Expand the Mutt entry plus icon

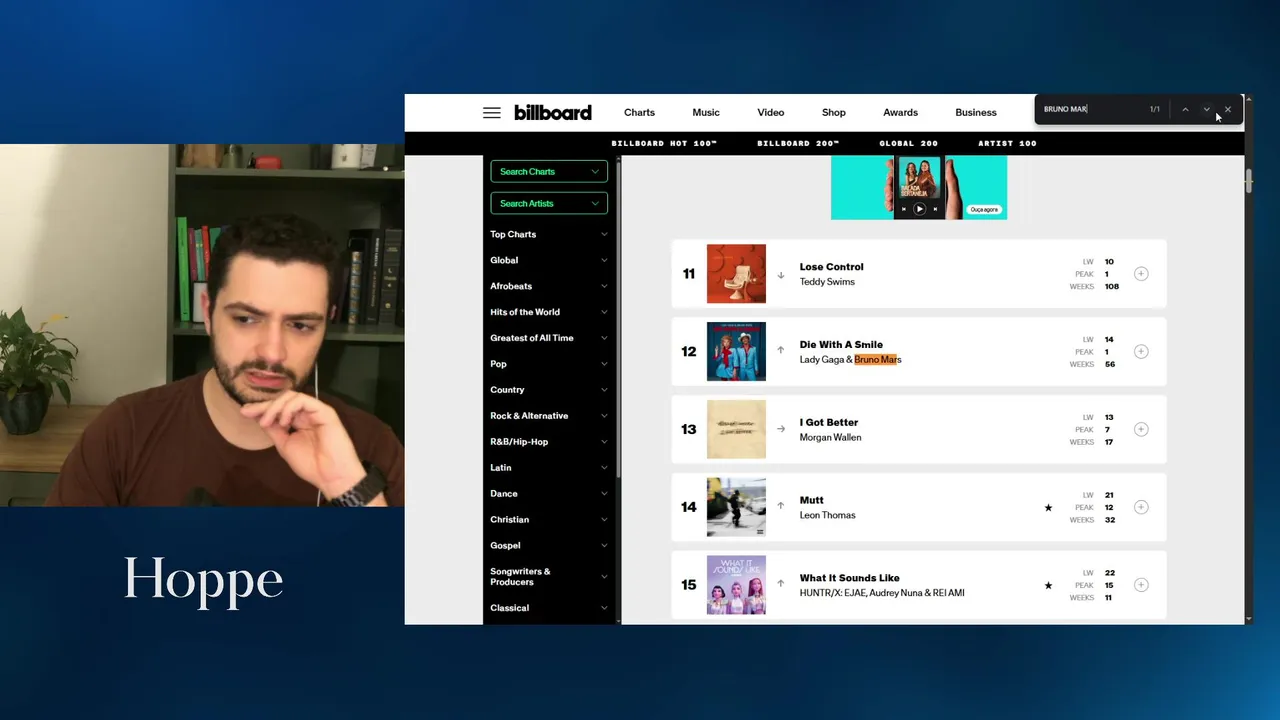(1141, 507)
